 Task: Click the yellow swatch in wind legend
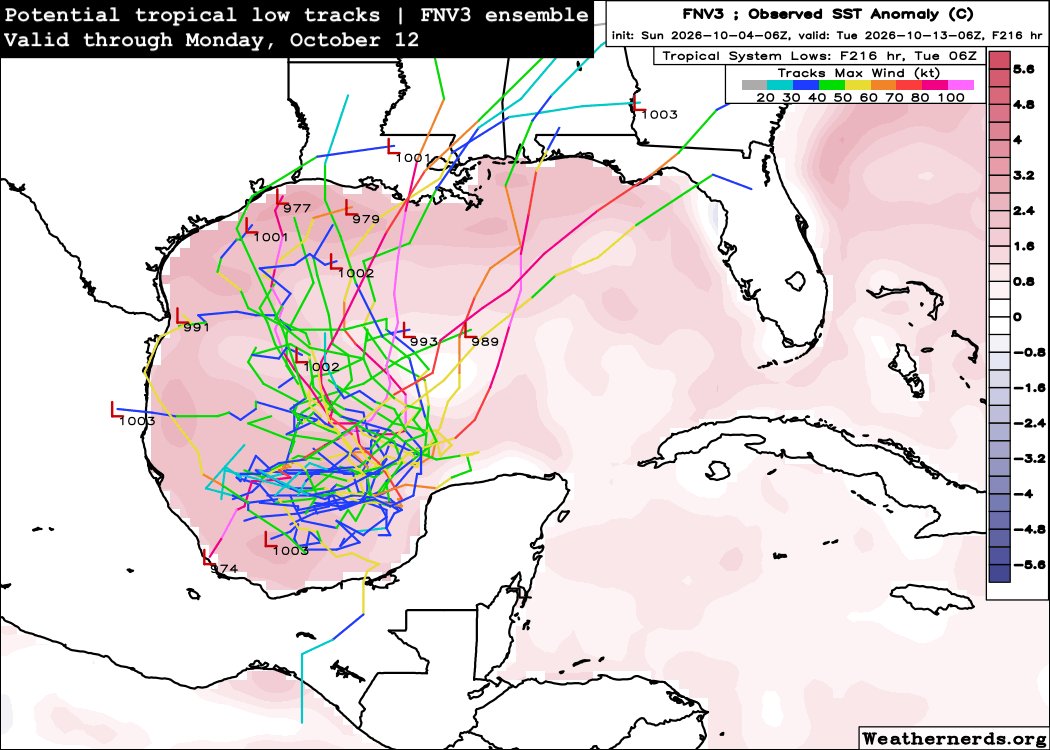(858, 85)
